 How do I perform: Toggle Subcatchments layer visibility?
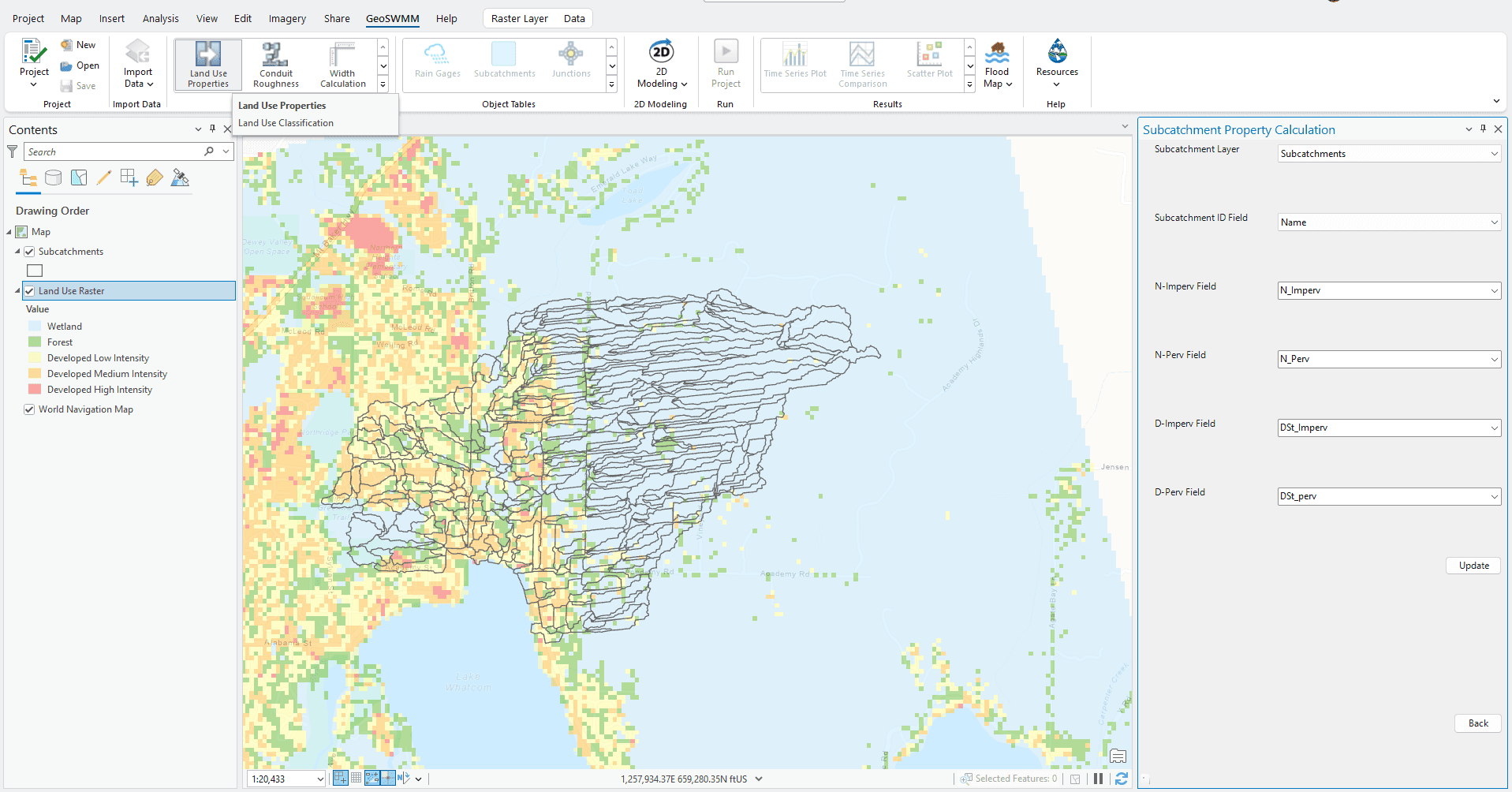tap(29, 252)
